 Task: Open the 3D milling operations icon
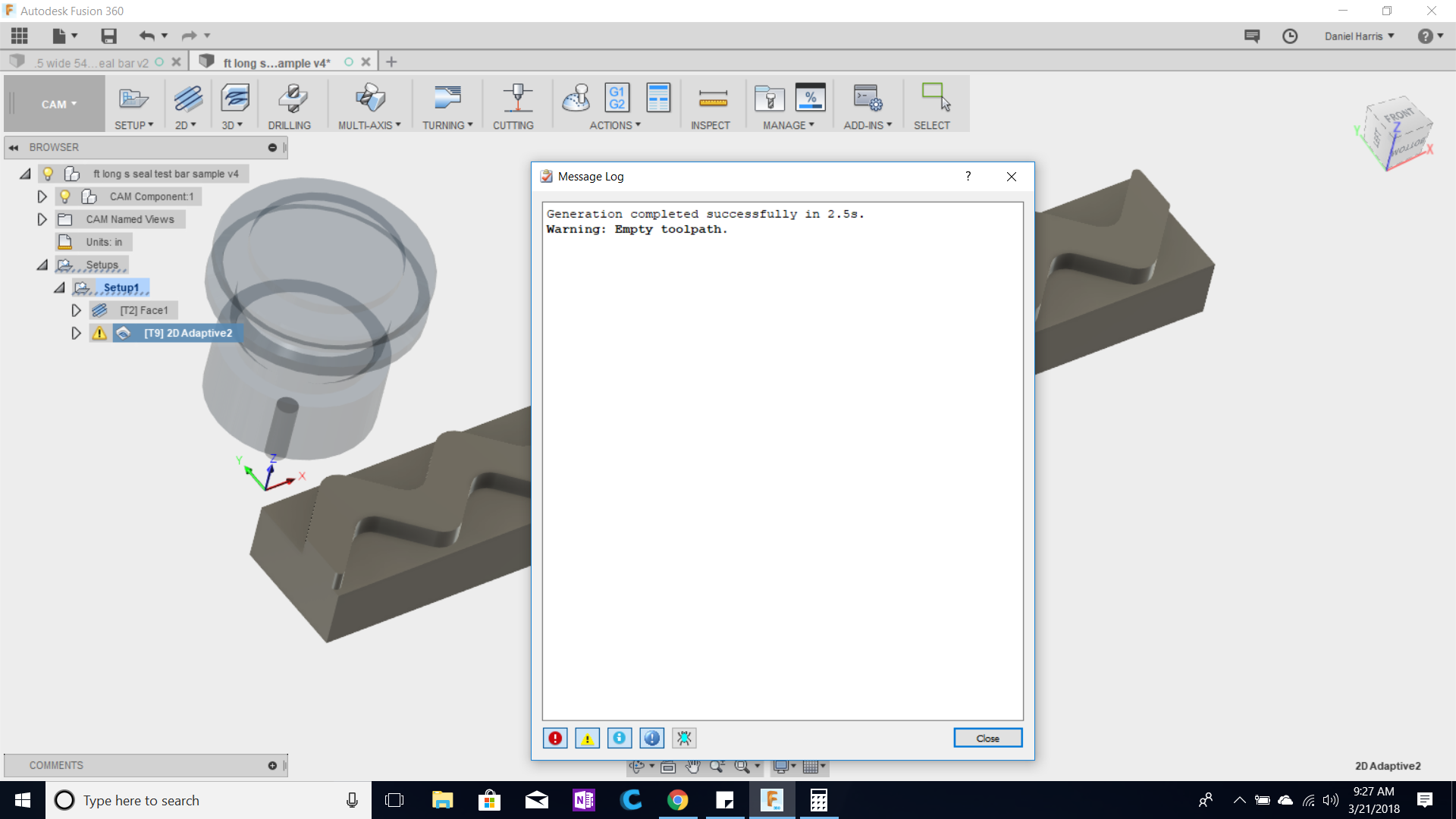pyautogui.click(x=235, y=99)
